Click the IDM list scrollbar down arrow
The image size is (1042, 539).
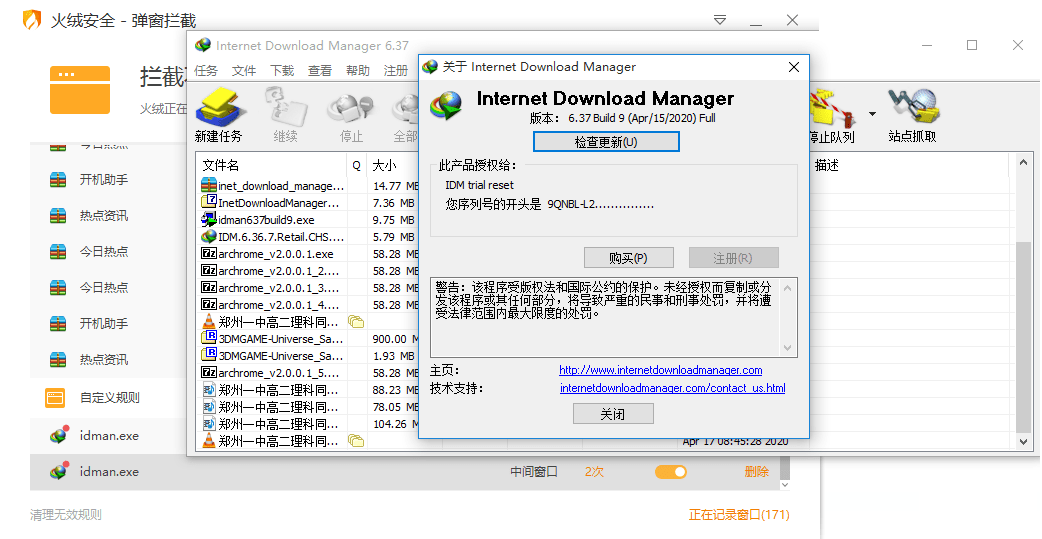coord(1023,441)
